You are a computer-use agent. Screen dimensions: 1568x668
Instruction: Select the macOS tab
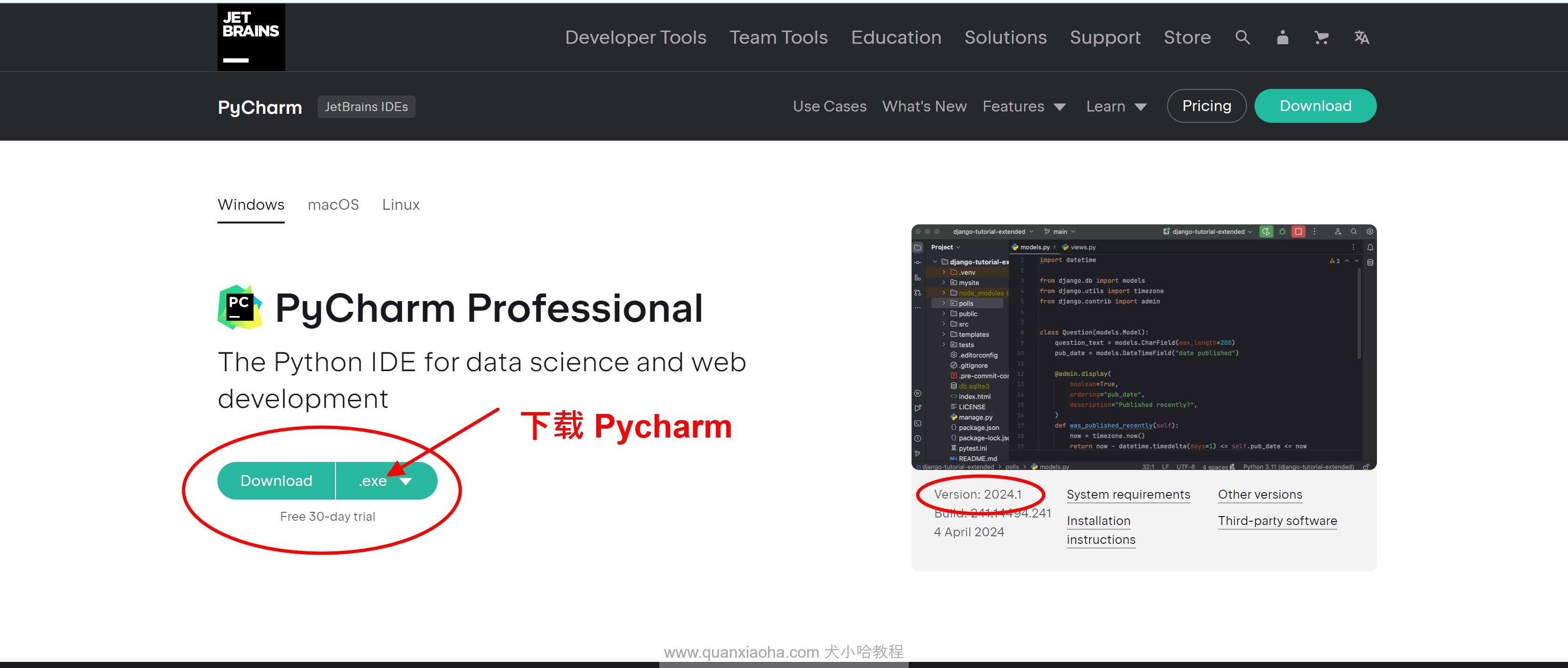tap(333, 205)
